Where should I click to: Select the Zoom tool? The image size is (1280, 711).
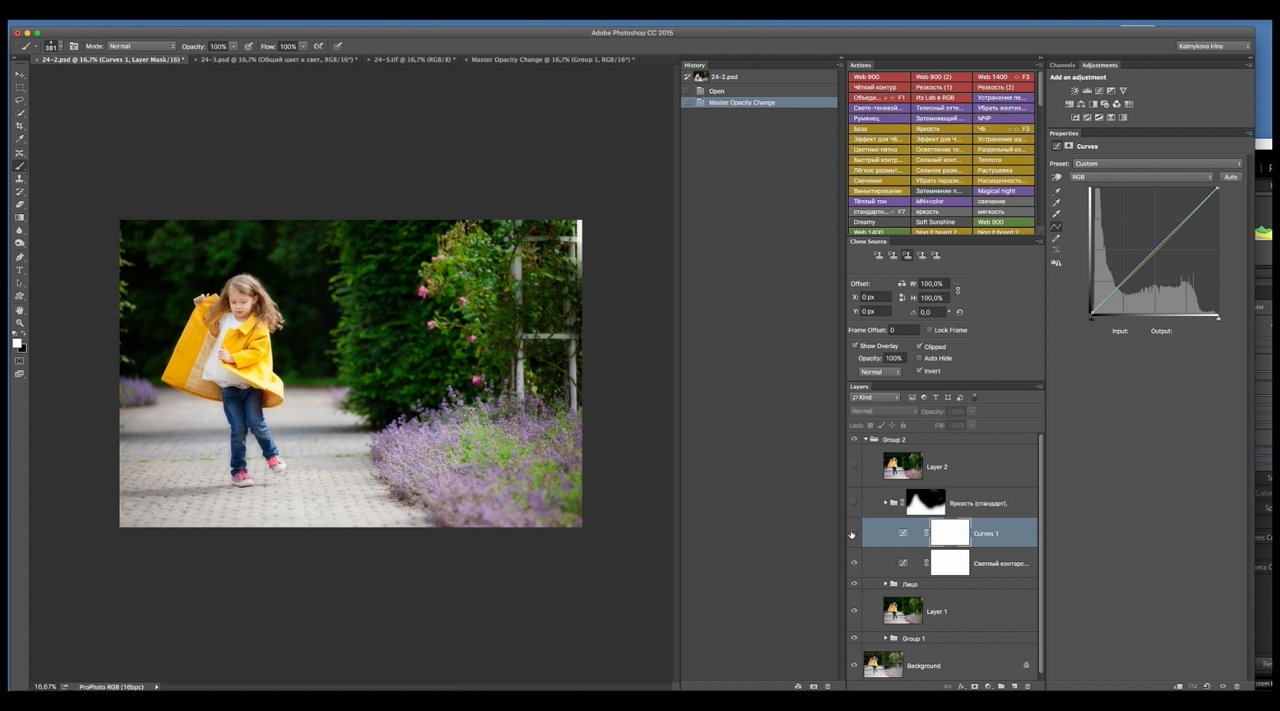[20, 323]
